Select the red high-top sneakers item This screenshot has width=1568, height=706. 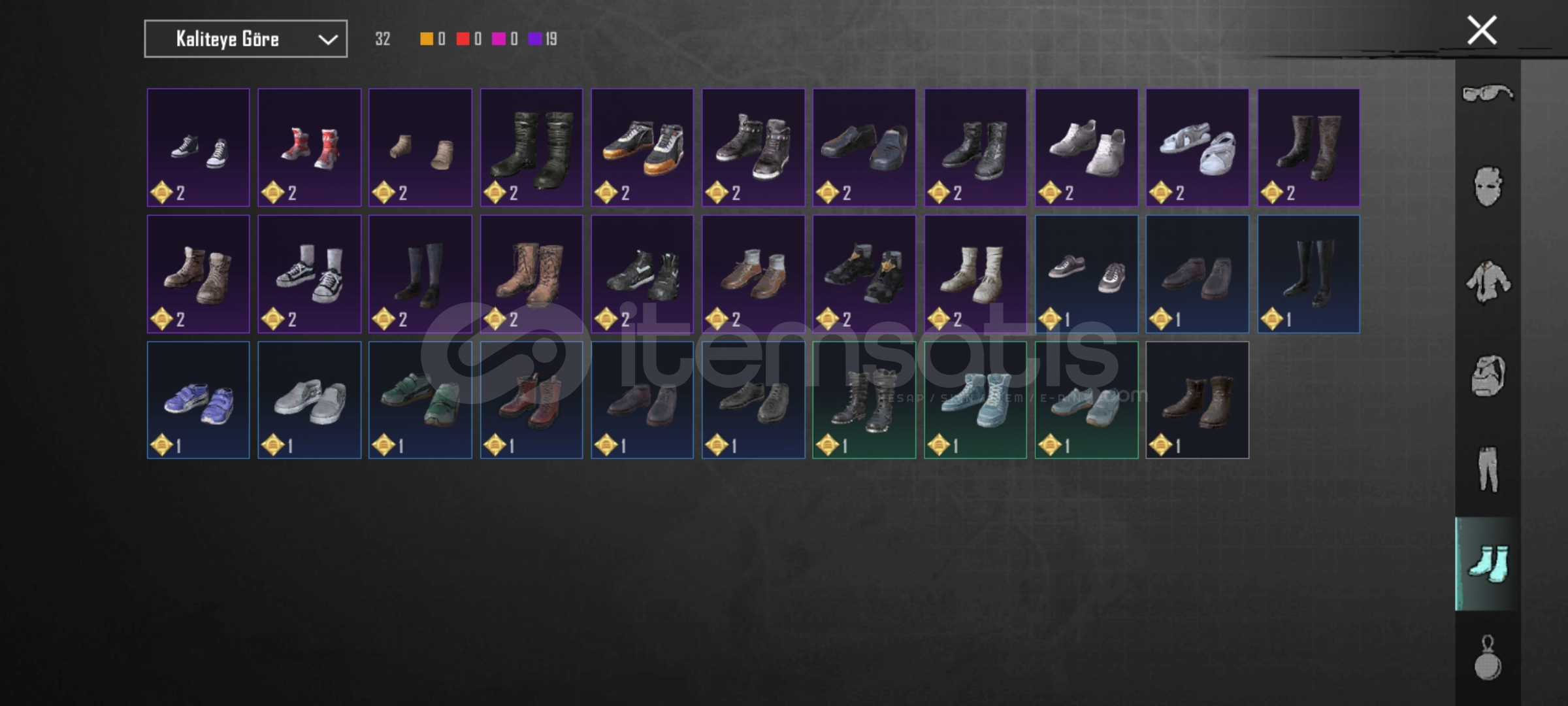309,148
